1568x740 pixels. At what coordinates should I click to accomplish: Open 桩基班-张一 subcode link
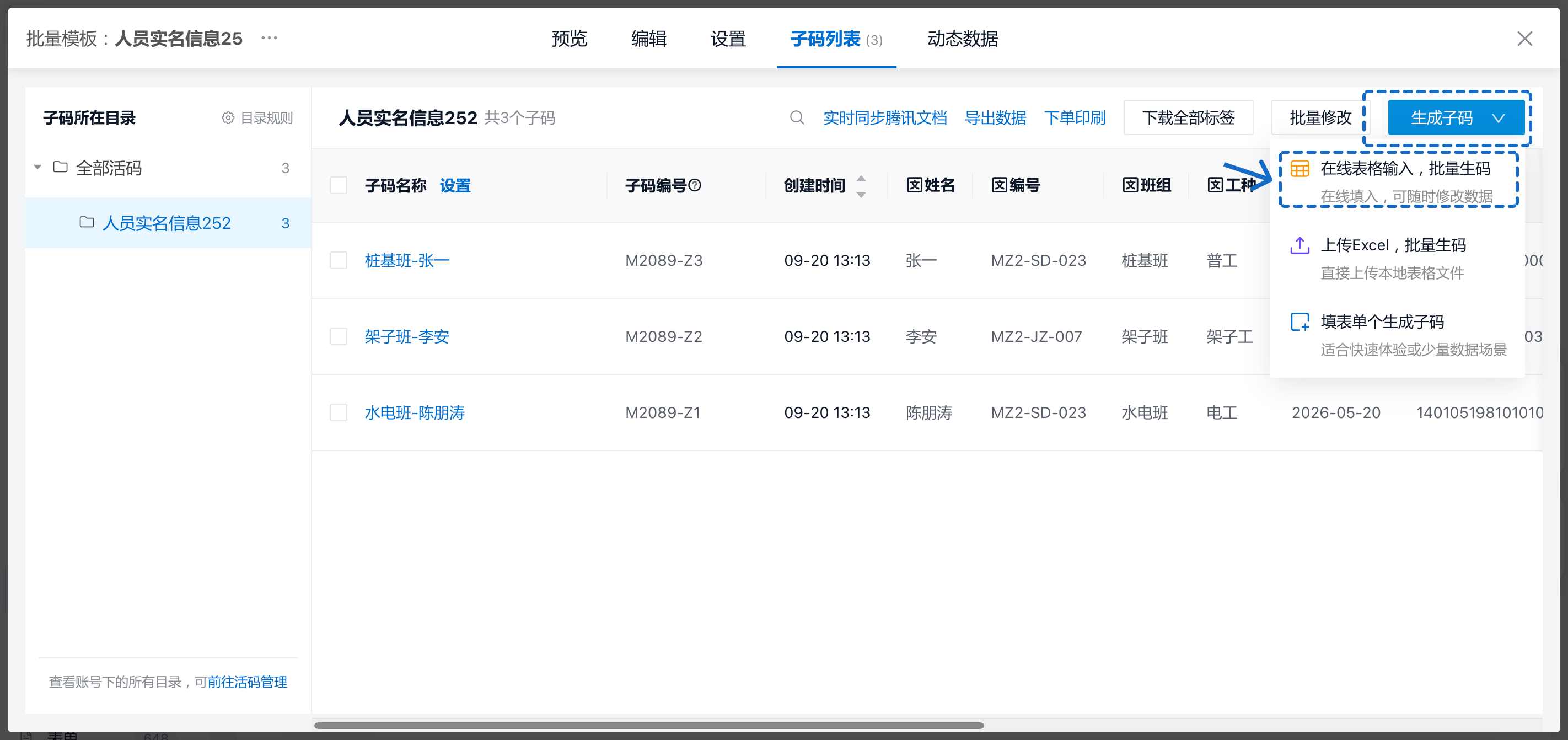coord(406,260)
